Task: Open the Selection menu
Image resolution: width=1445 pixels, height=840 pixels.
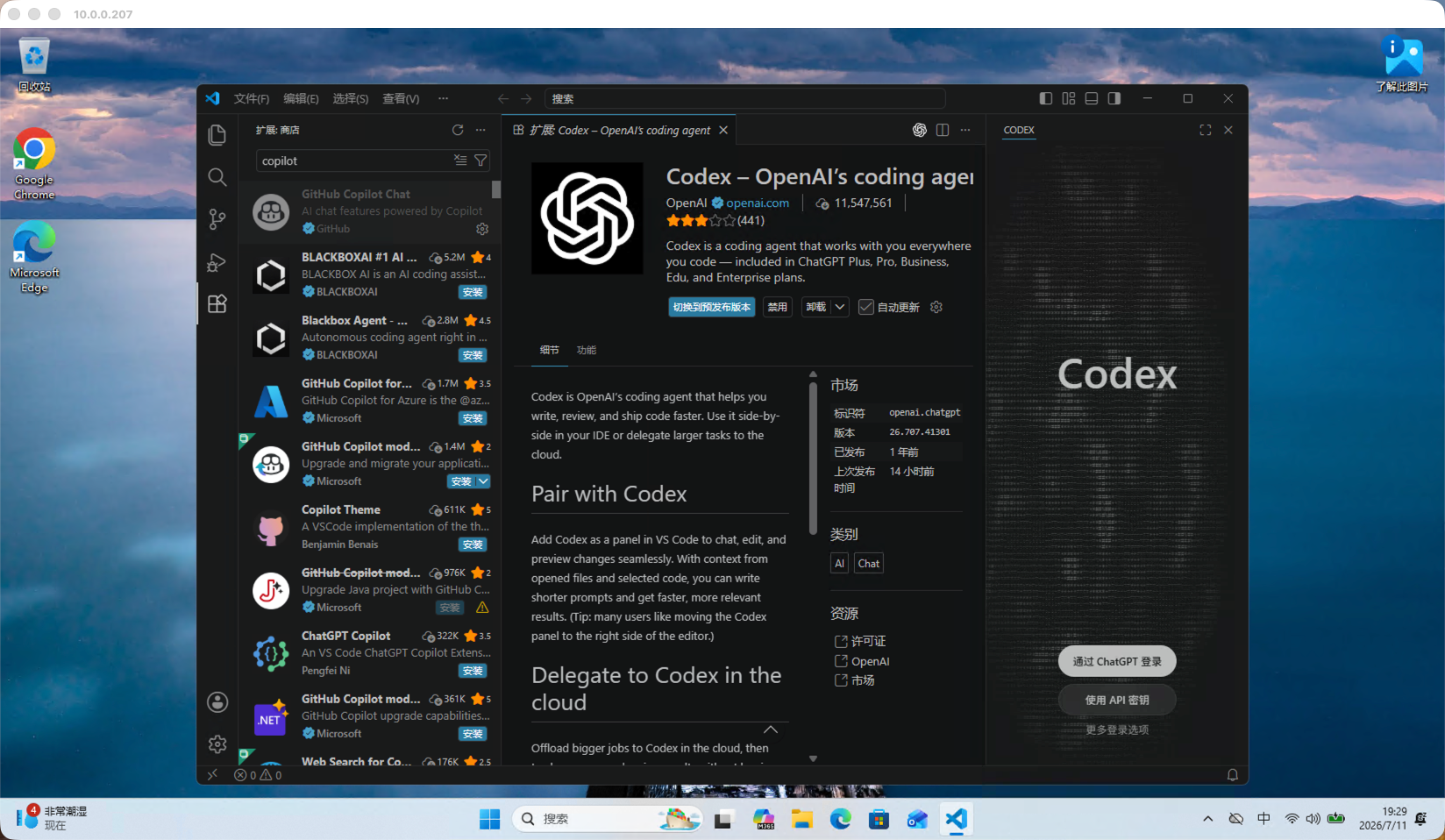Action: [351, 99]
